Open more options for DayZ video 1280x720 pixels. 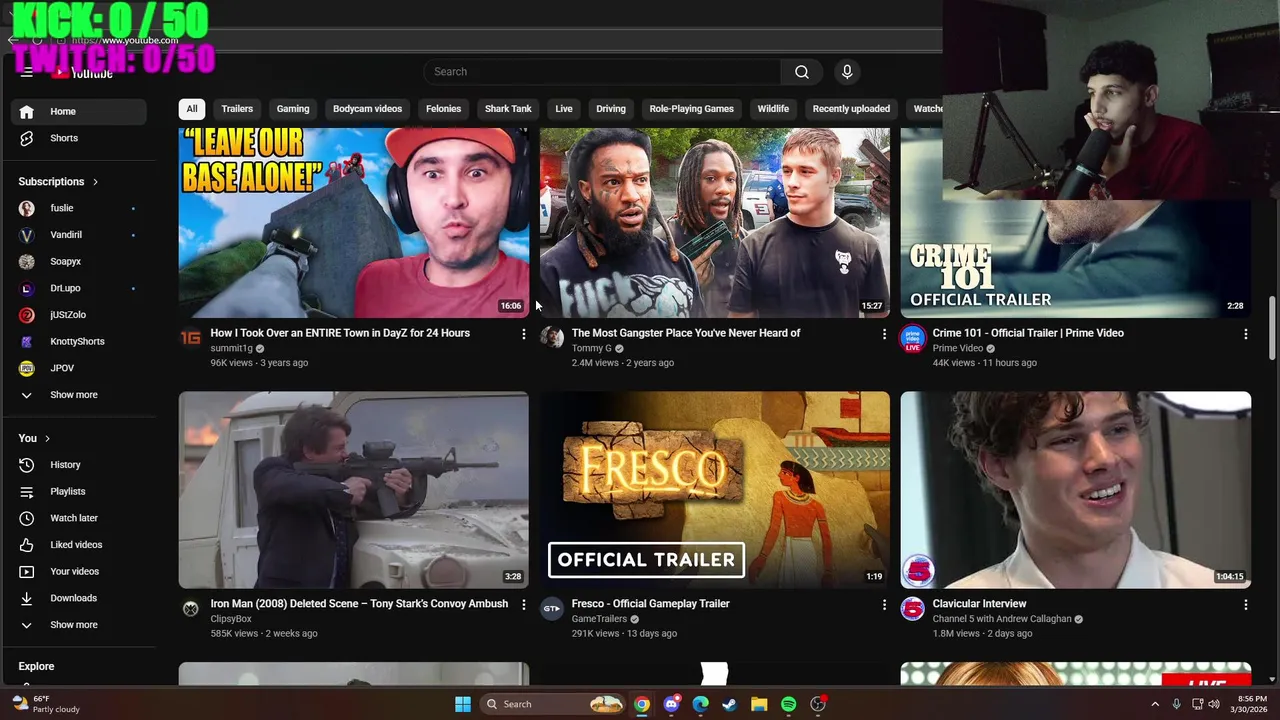[523, 334]
